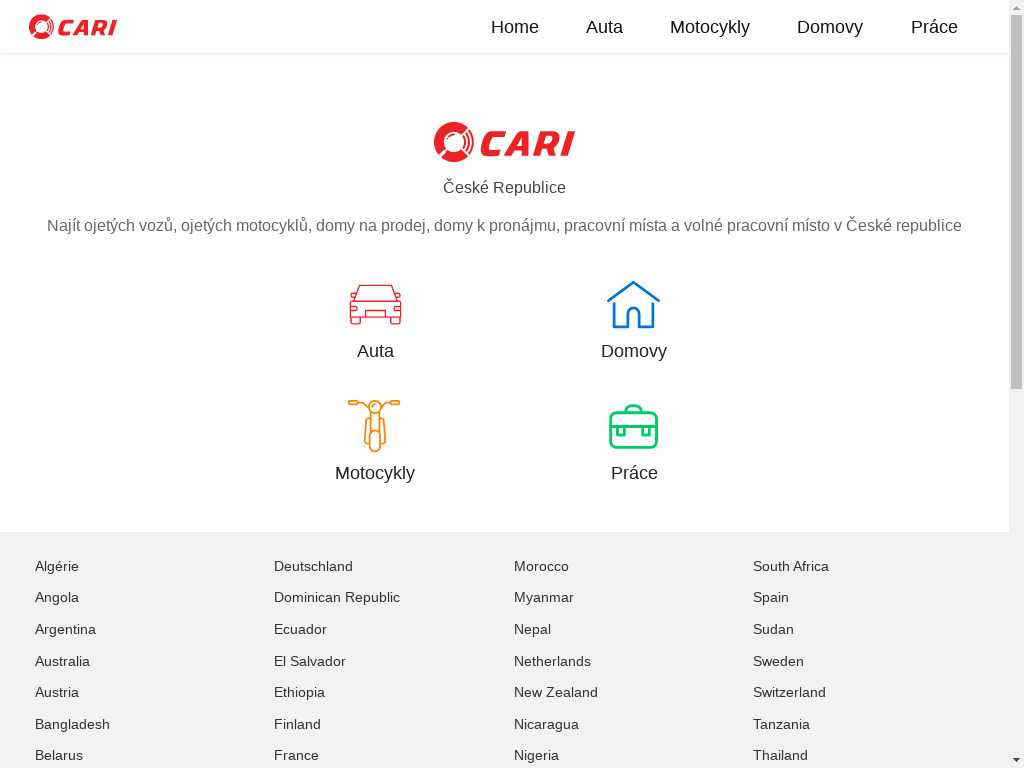Select Motocykly in the top navigation
Viewport: 1024px width, 768px height.
710,27
